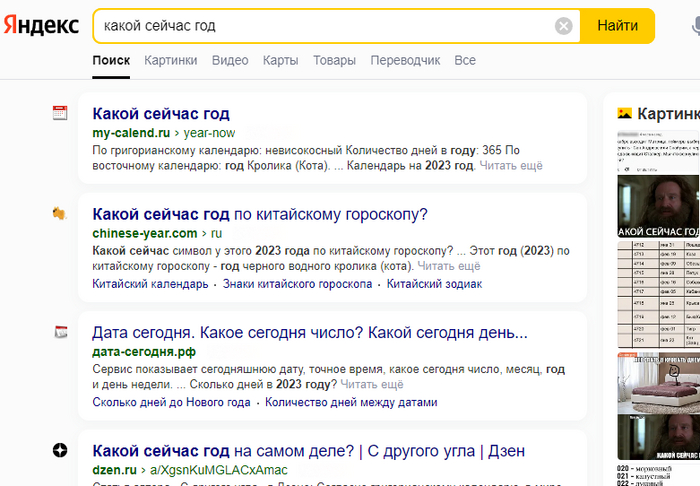Click the year-now path link
The height and width of the screenshot is (486, 700).
(209, 133)
